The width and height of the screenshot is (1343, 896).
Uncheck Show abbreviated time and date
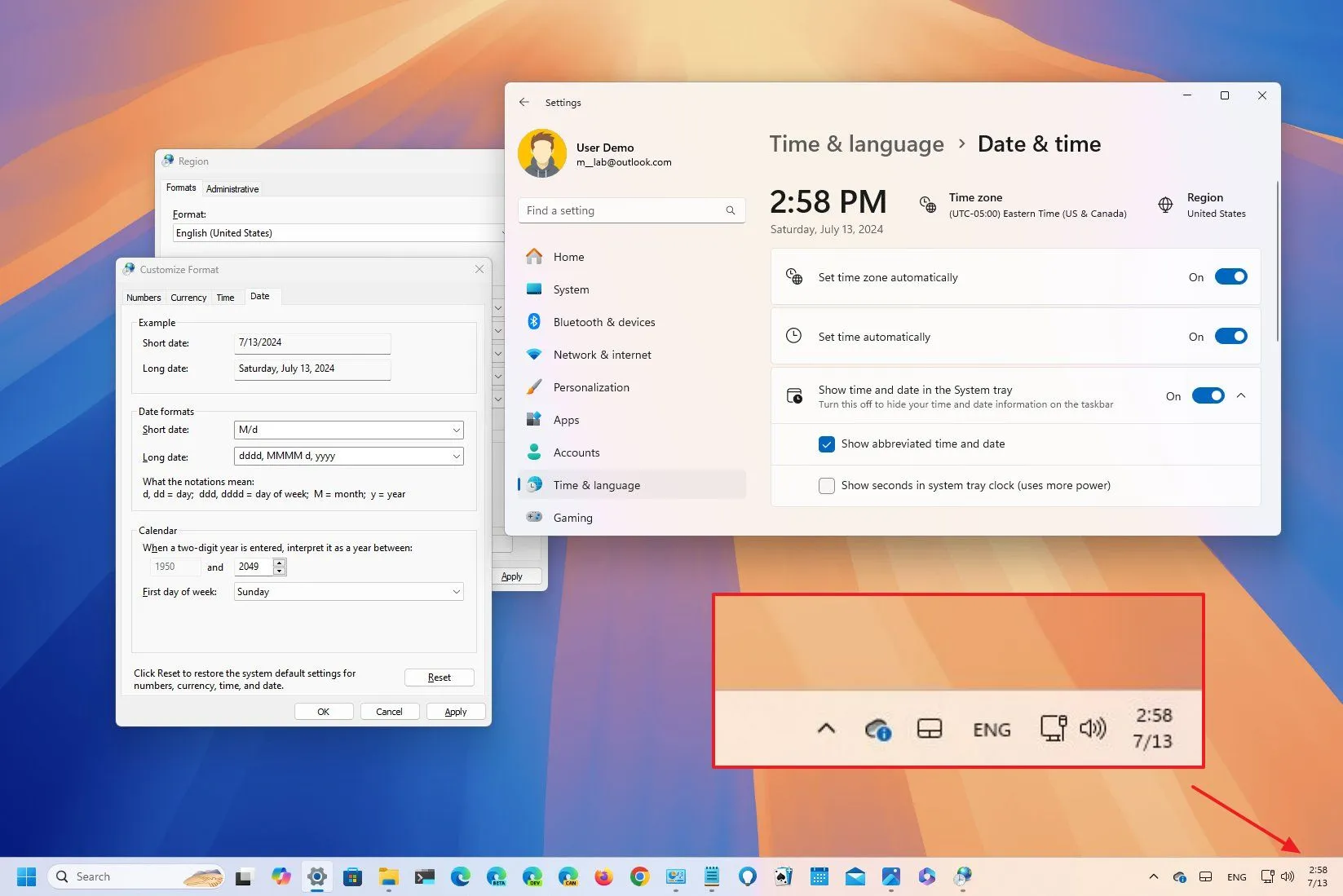tap(827, 444)
